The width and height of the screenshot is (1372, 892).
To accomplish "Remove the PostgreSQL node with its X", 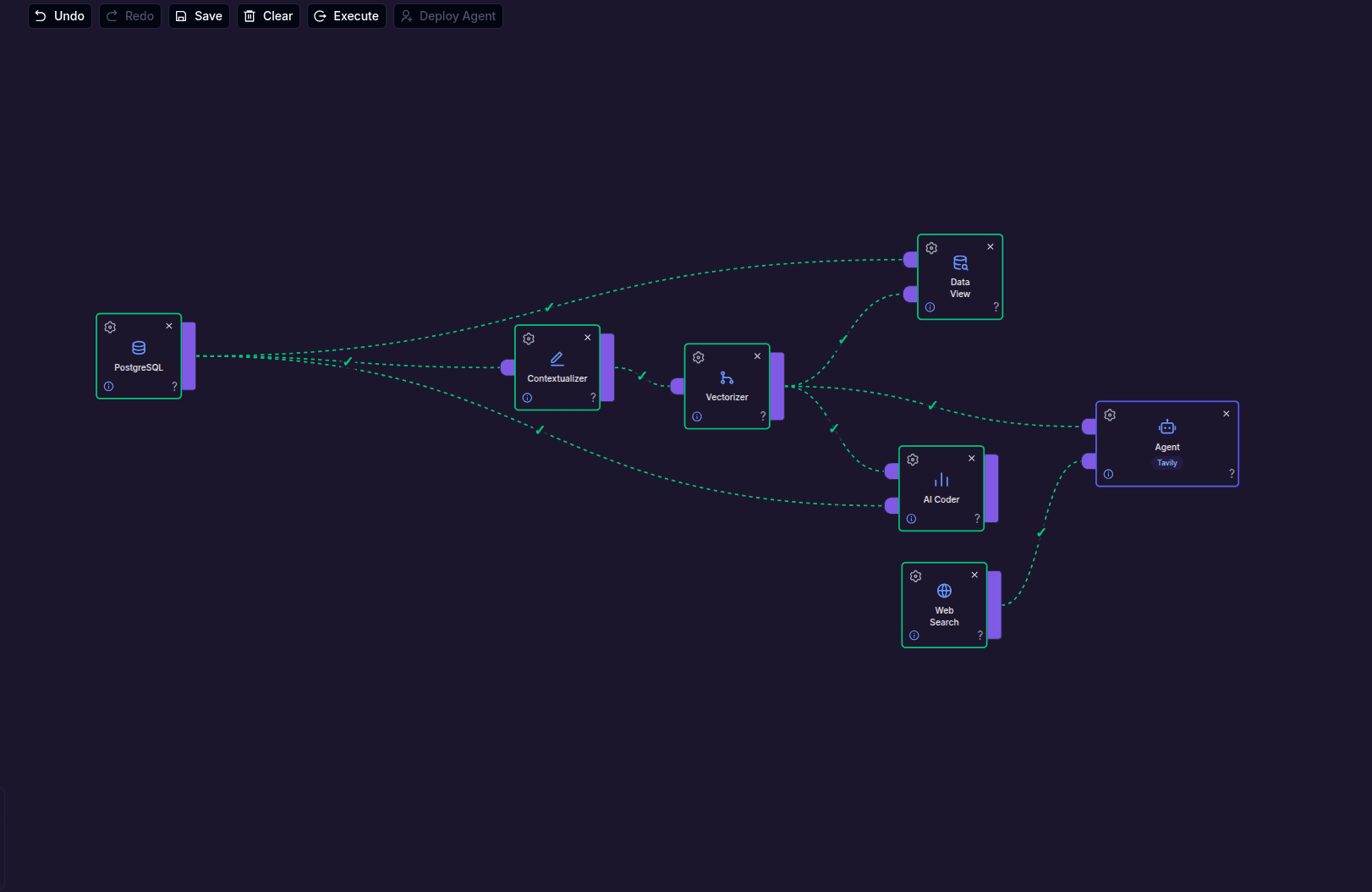I will point(169,326).
